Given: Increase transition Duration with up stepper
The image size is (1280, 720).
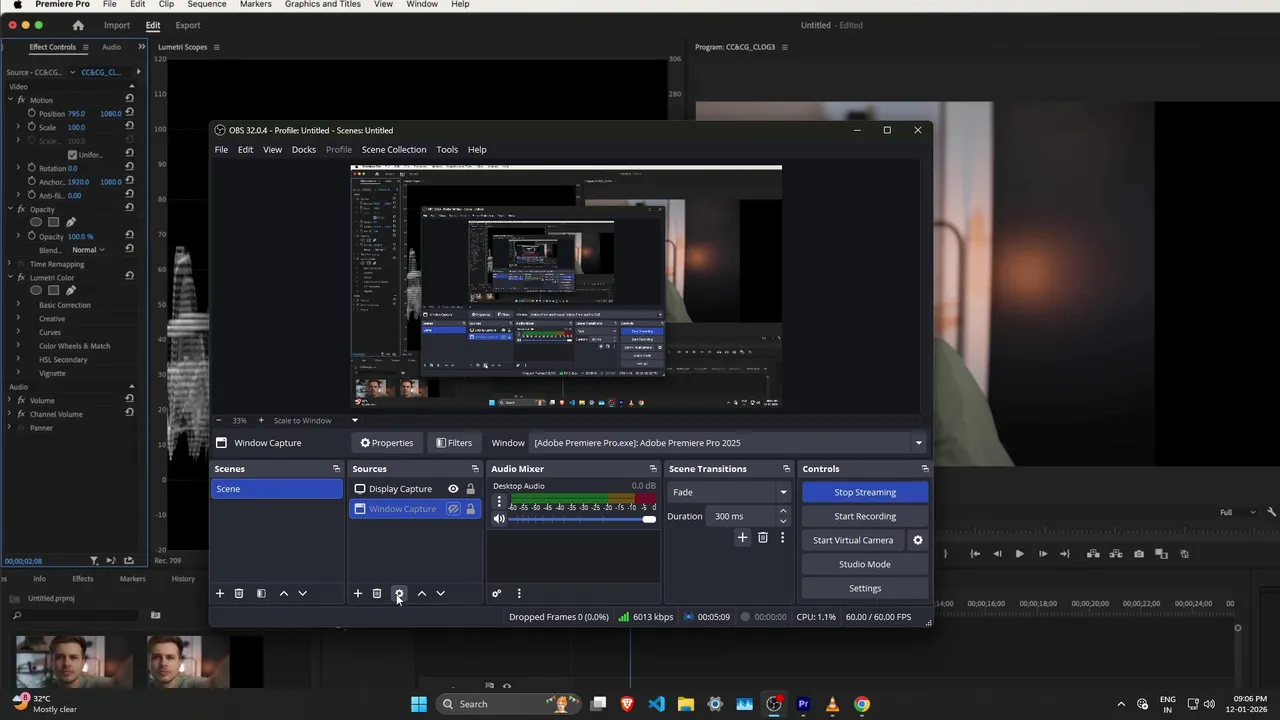Looking at the screenshot, I should [783, 511].
